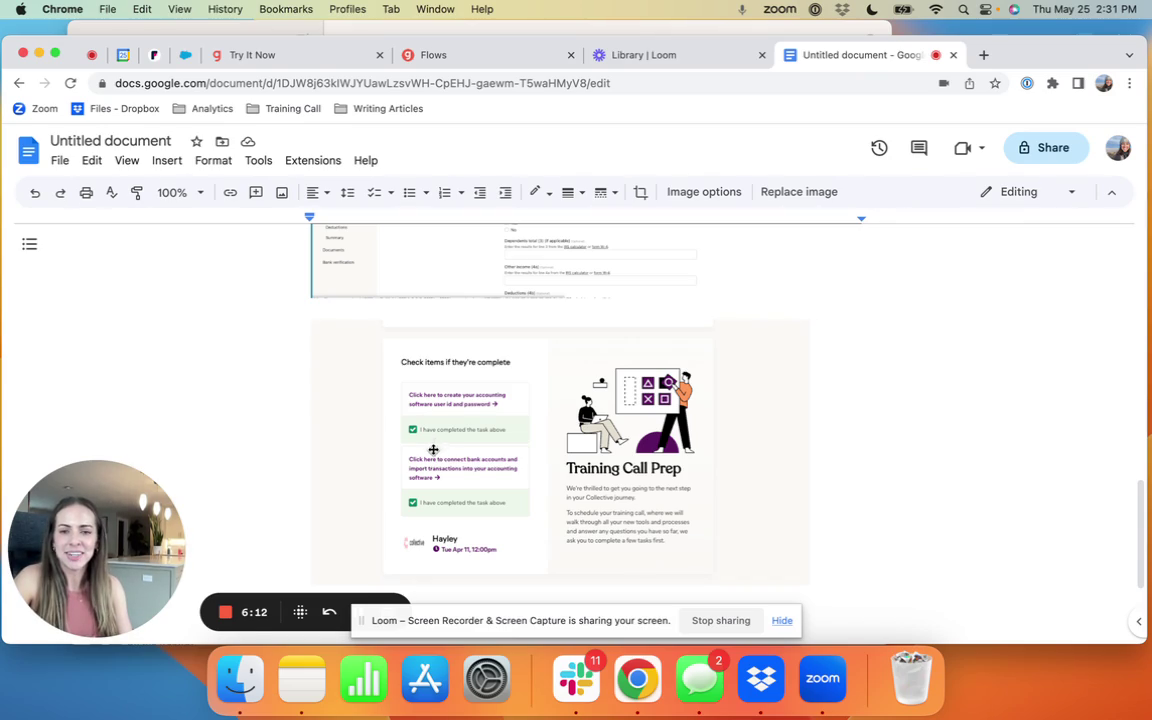Click the Print icon
1152x720 pixels.
coord(86,192)
